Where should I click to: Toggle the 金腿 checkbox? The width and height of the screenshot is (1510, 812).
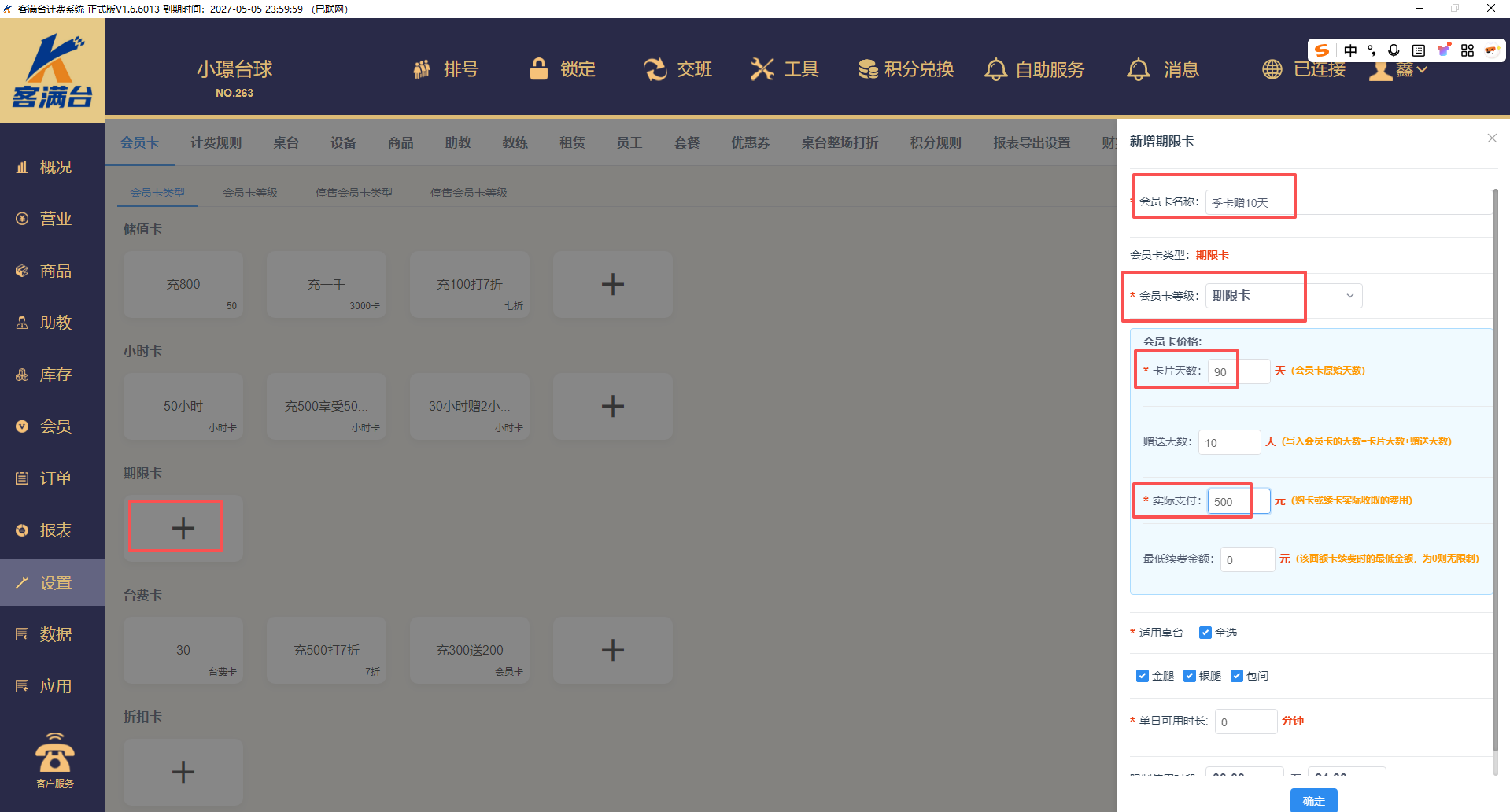[x=1143, y=676]
